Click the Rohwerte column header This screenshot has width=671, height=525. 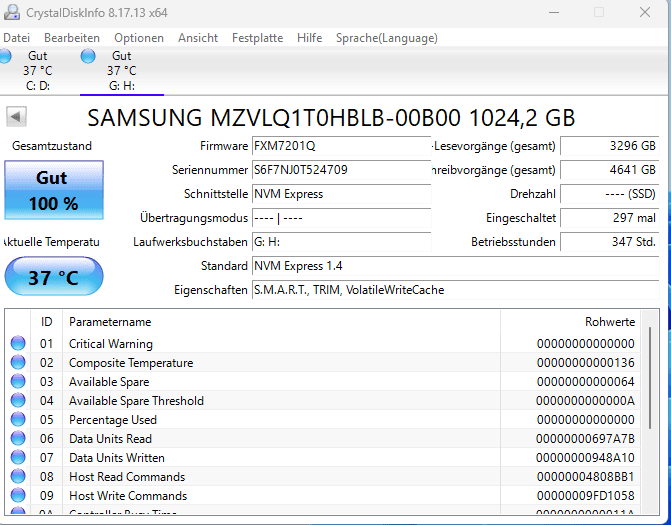pos(570,322)
